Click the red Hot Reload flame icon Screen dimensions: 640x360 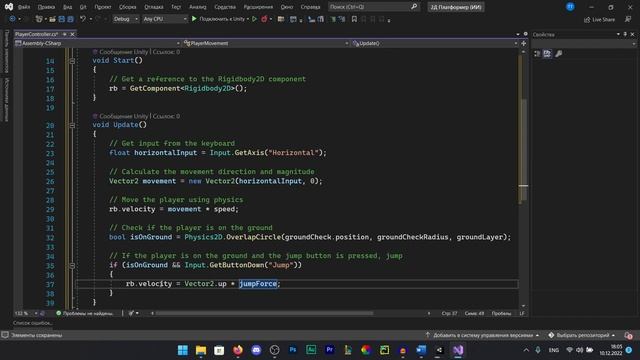(x=264, y=19)
